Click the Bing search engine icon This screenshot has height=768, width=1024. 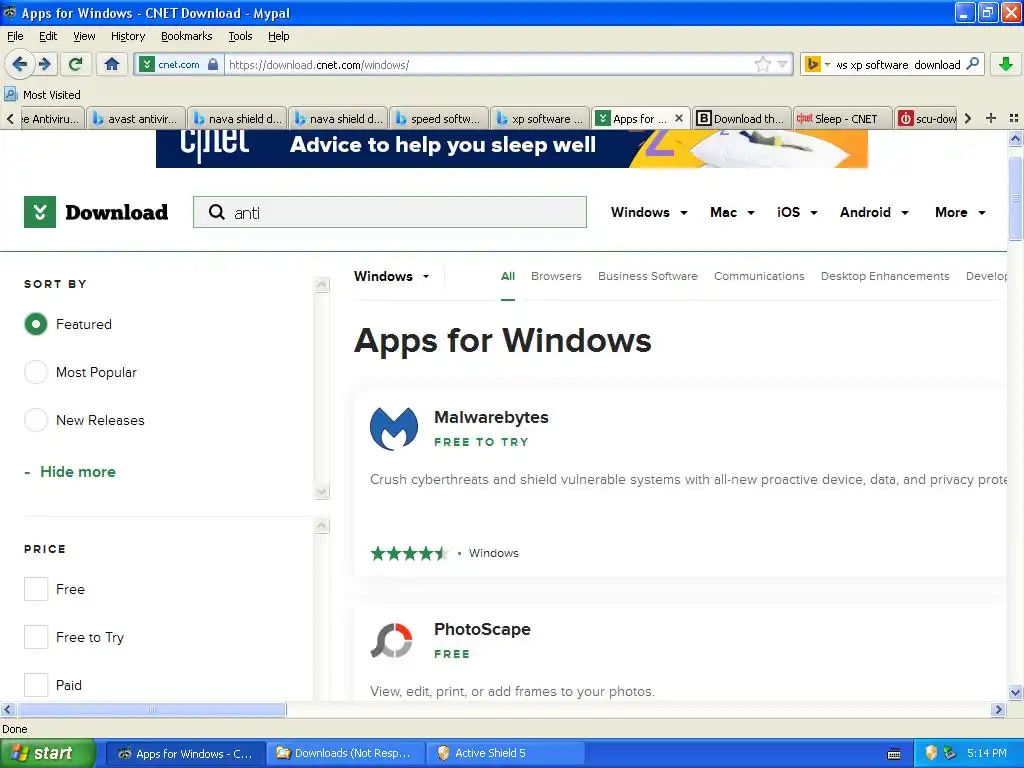point(812,64)
